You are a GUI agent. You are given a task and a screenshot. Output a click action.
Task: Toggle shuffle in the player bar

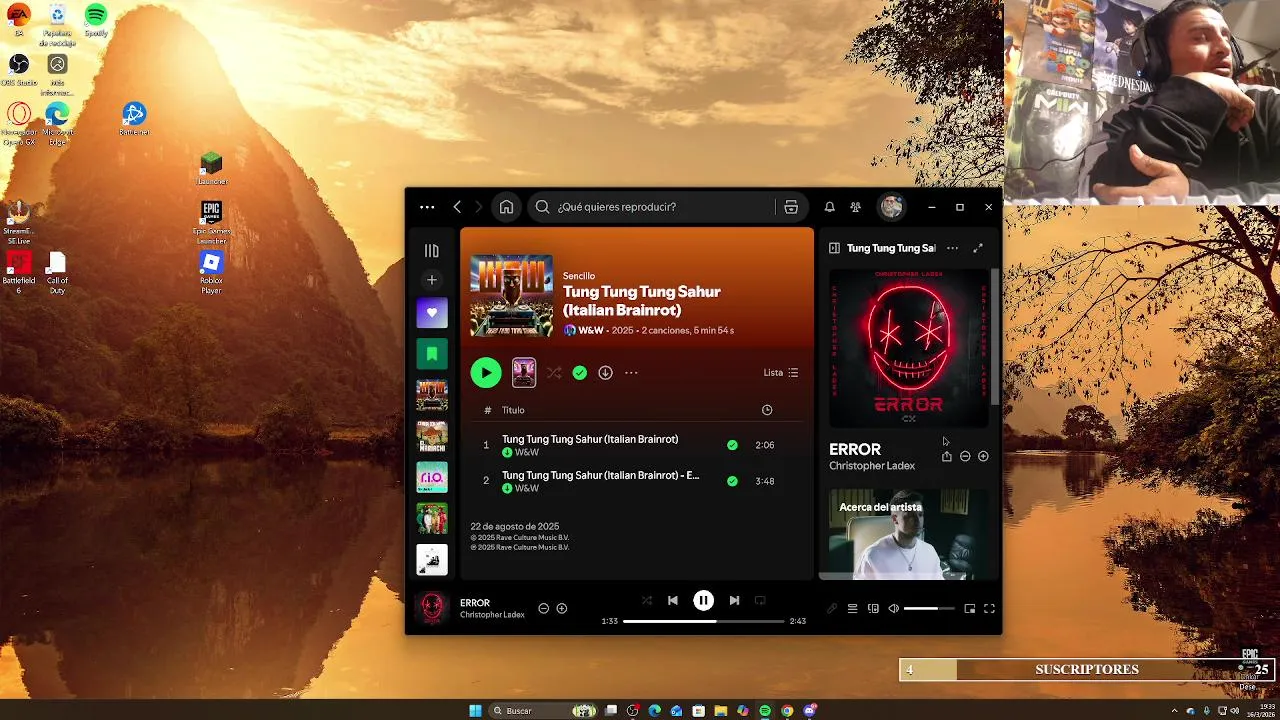pos(646,600)
